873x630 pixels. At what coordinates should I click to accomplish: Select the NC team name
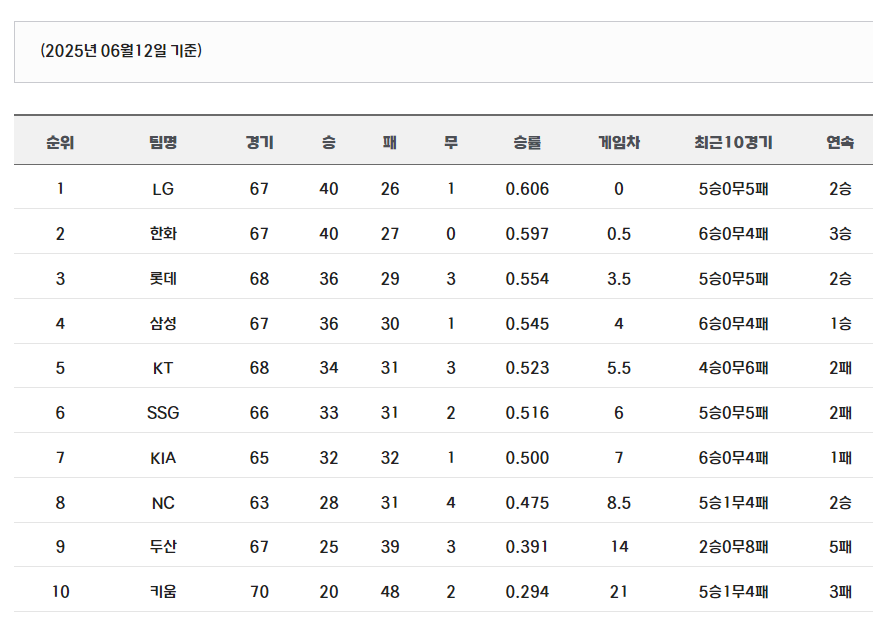point(163,503)
